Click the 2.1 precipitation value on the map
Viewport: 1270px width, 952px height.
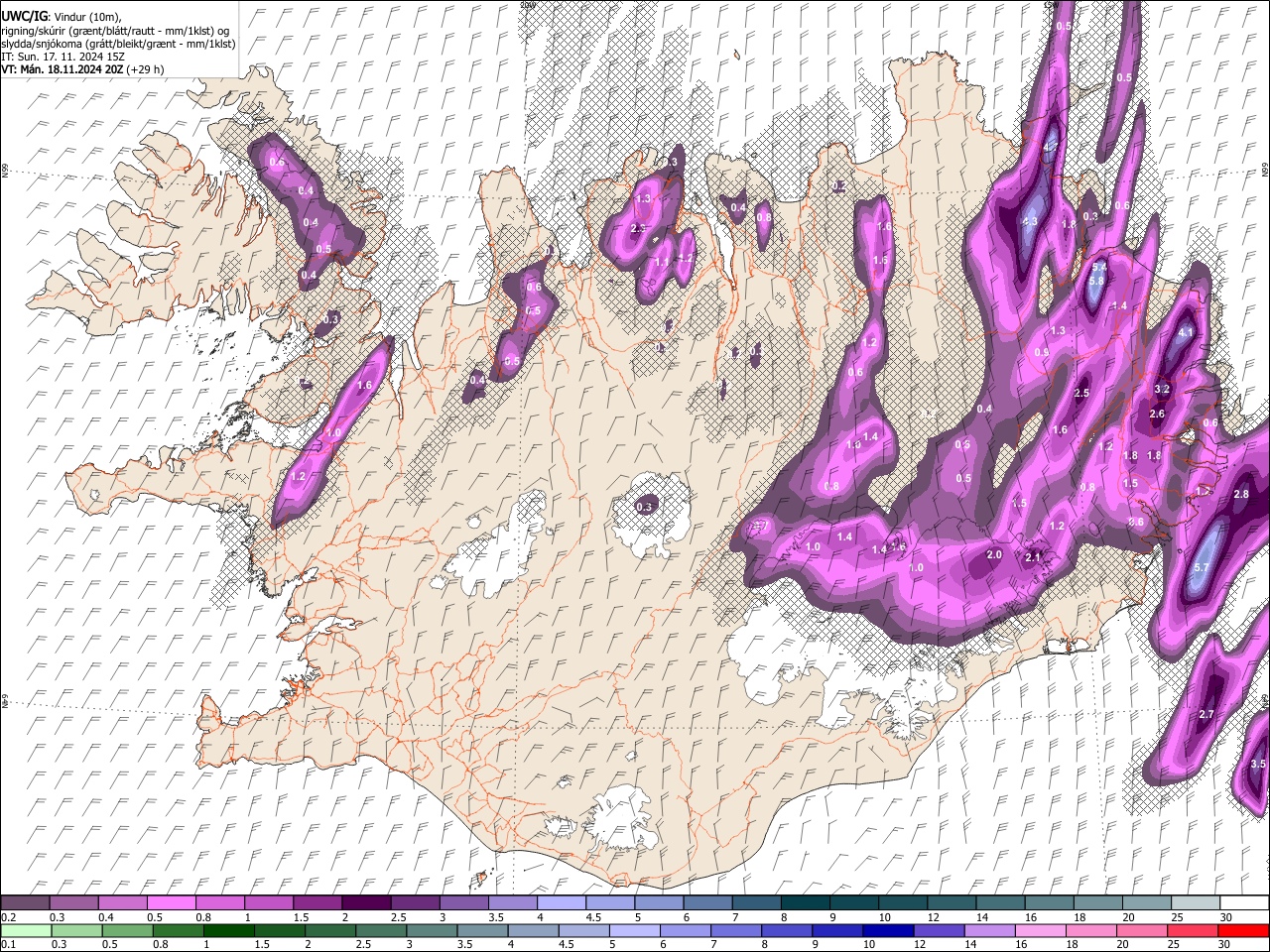1032,557
